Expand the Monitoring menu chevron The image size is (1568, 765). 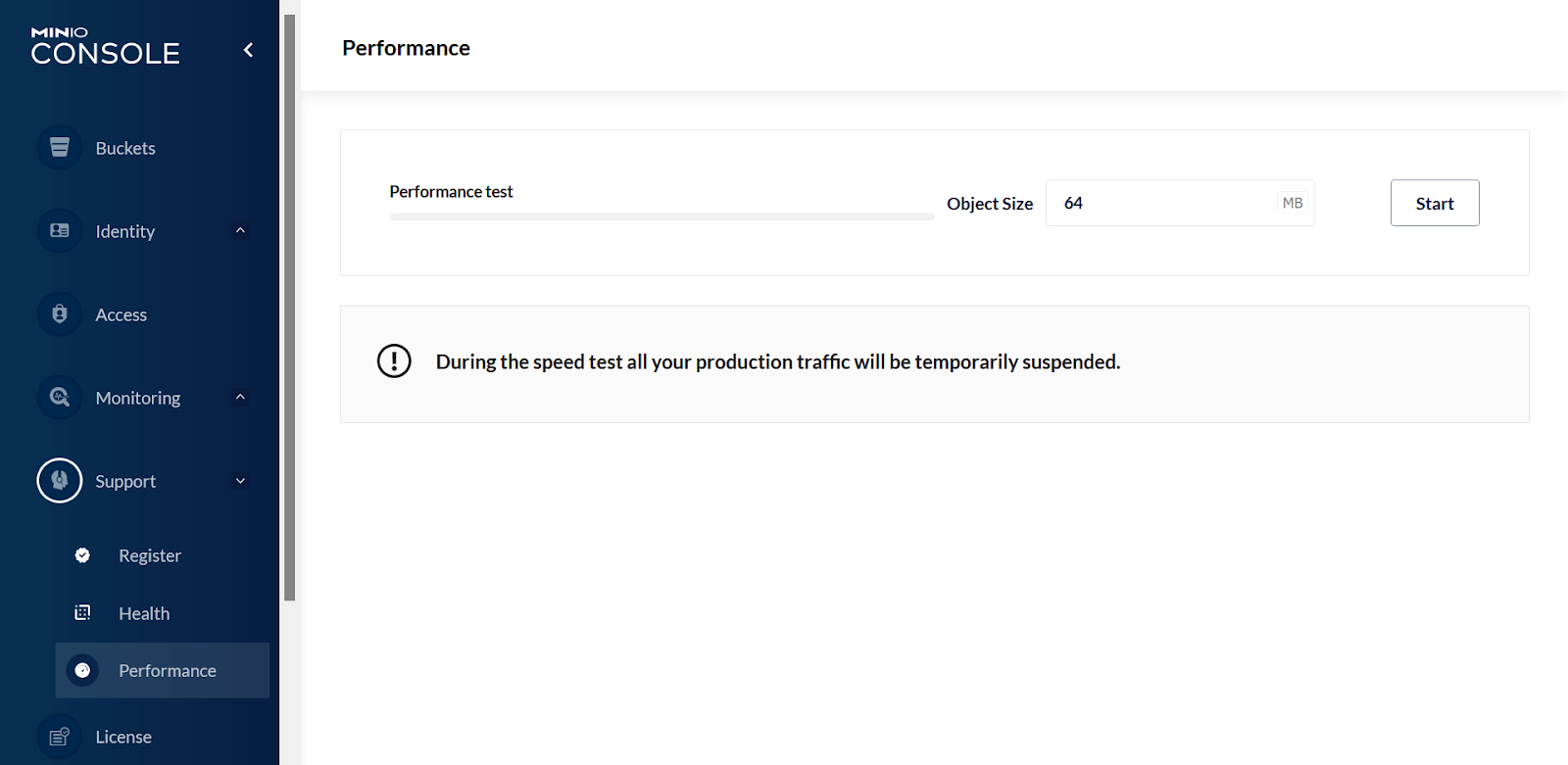(x=240, y=398)
